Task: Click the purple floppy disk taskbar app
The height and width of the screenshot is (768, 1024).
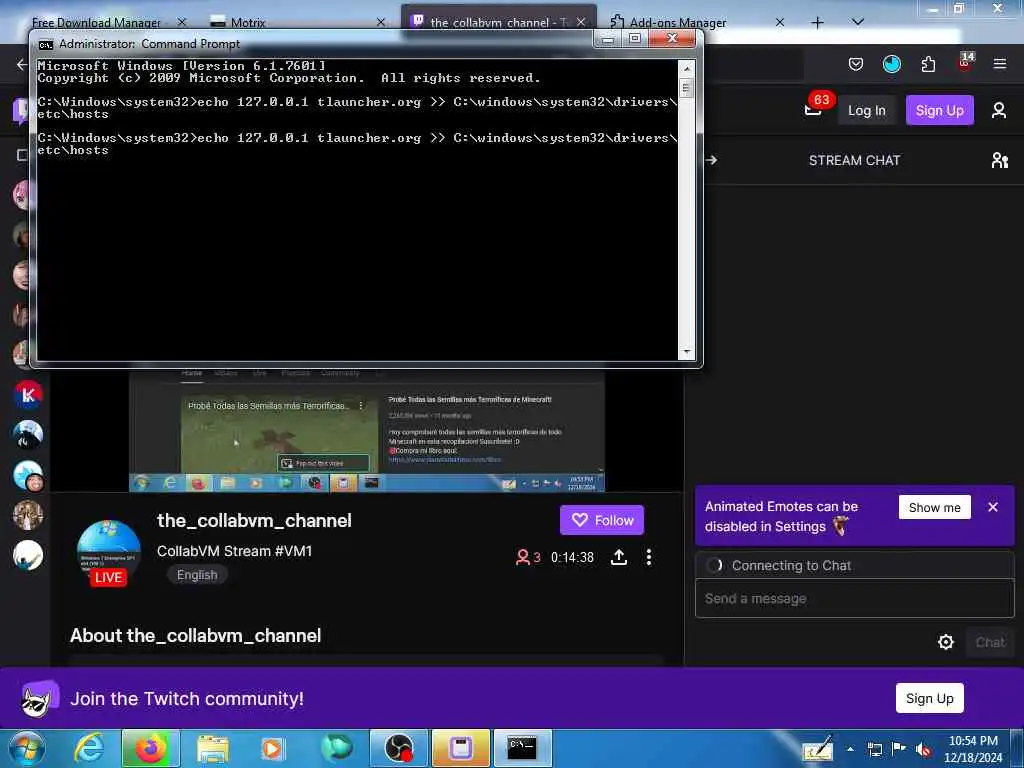Action: 460,748
